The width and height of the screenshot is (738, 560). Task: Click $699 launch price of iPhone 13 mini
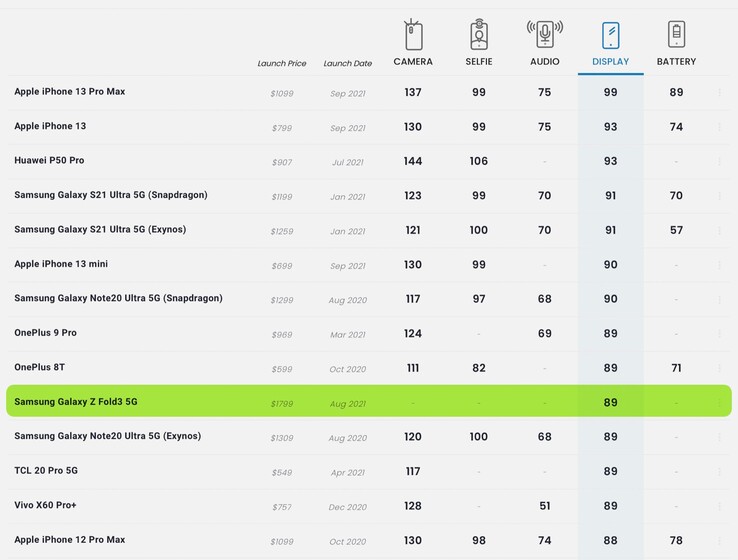pos(282,266)
